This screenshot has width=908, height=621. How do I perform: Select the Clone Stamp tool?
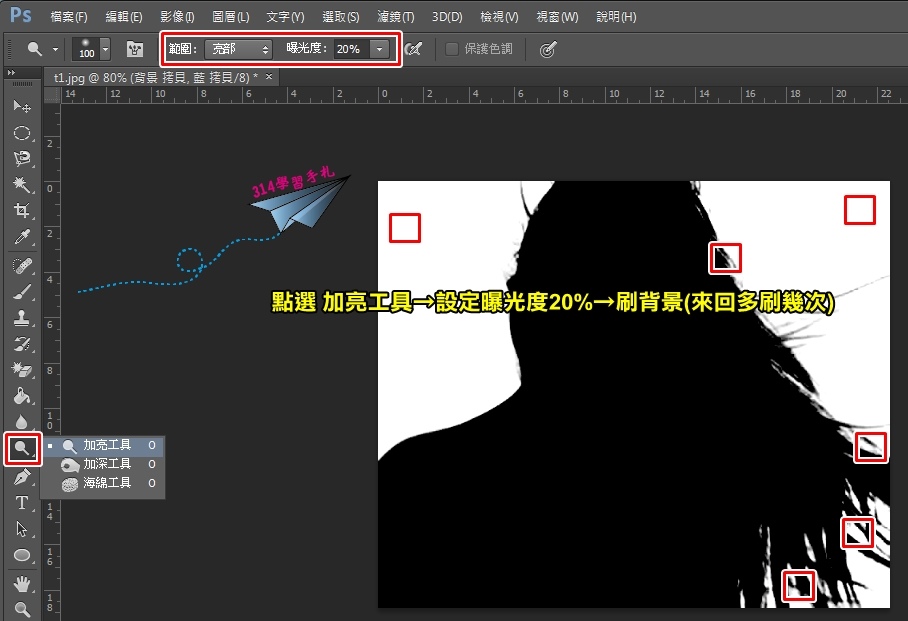pyautogui.click(x=22, y=318)
